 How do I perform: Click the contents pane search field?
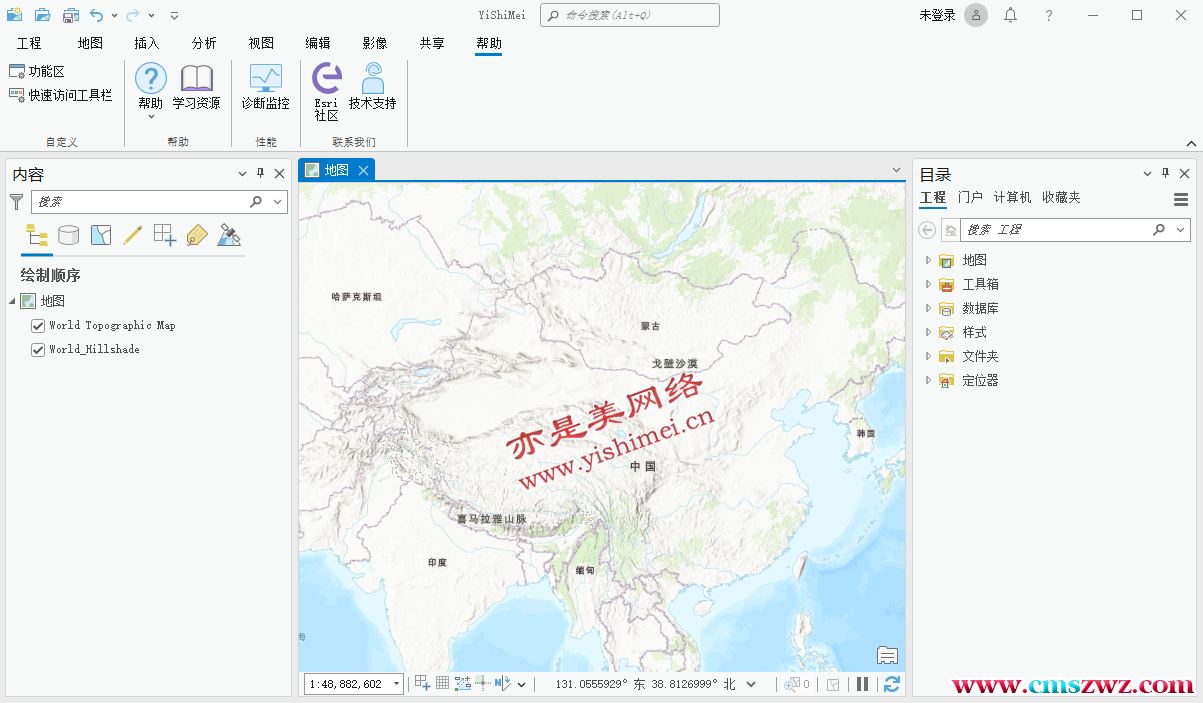coord(140,202)
